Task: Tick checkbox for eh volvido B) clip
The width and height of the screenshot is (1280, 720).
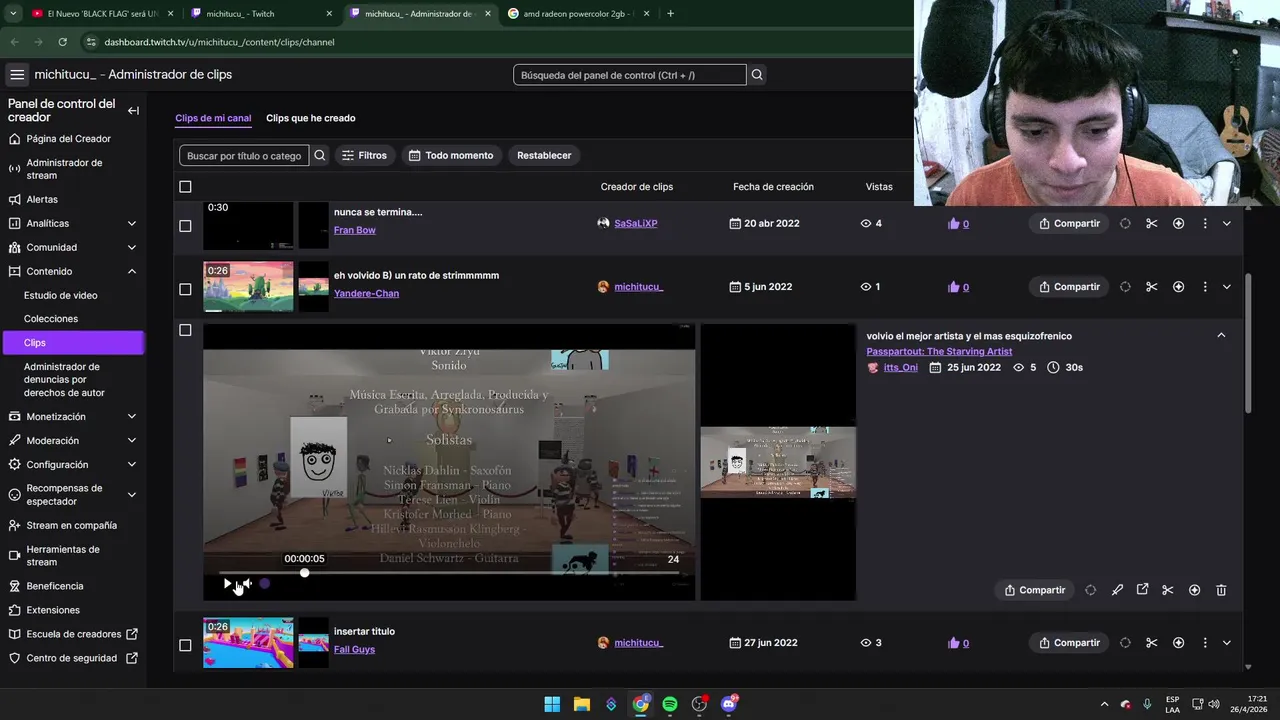Action: [x=185, y=289]
